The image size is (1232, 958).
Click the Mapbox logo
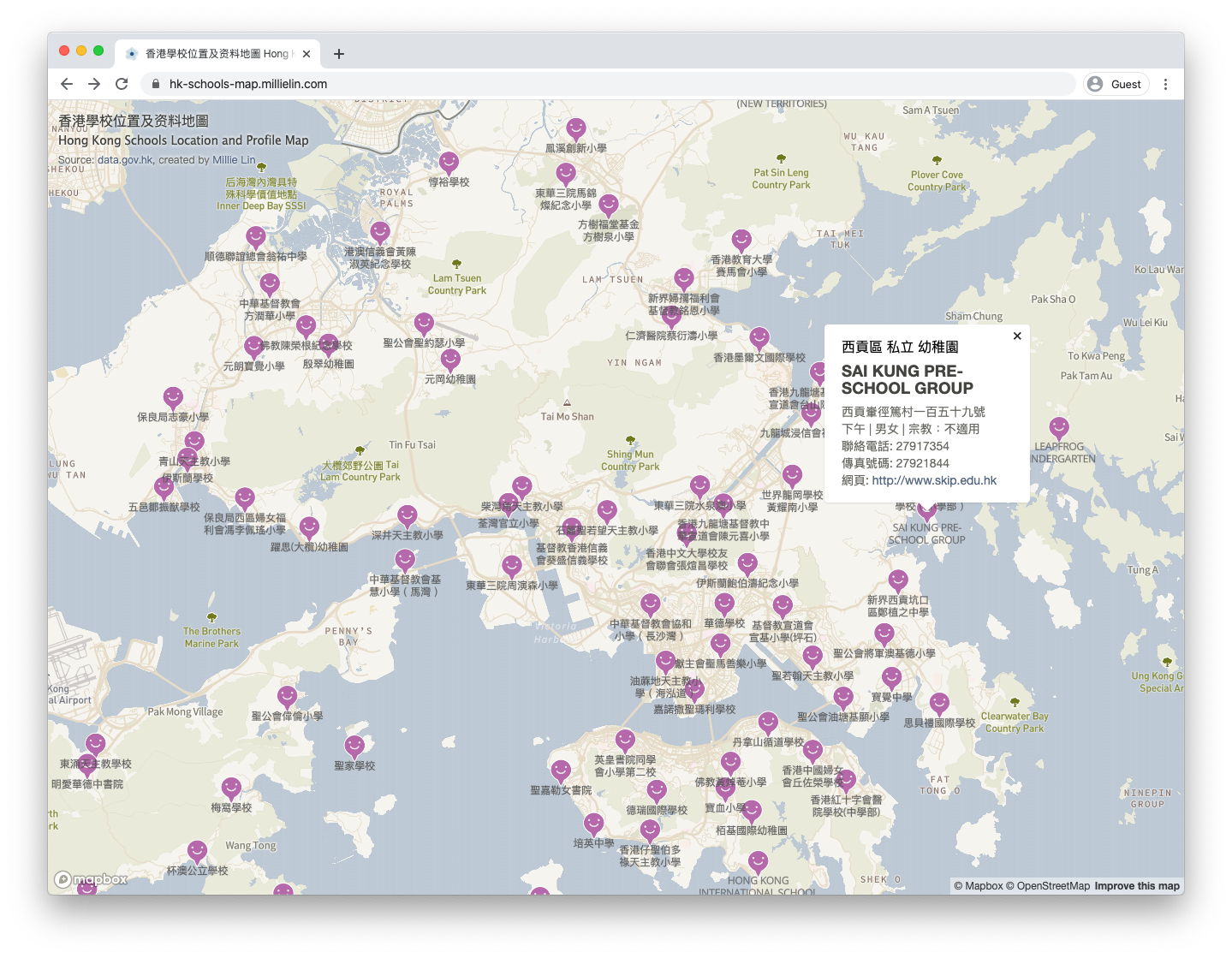tap(91, 879)
